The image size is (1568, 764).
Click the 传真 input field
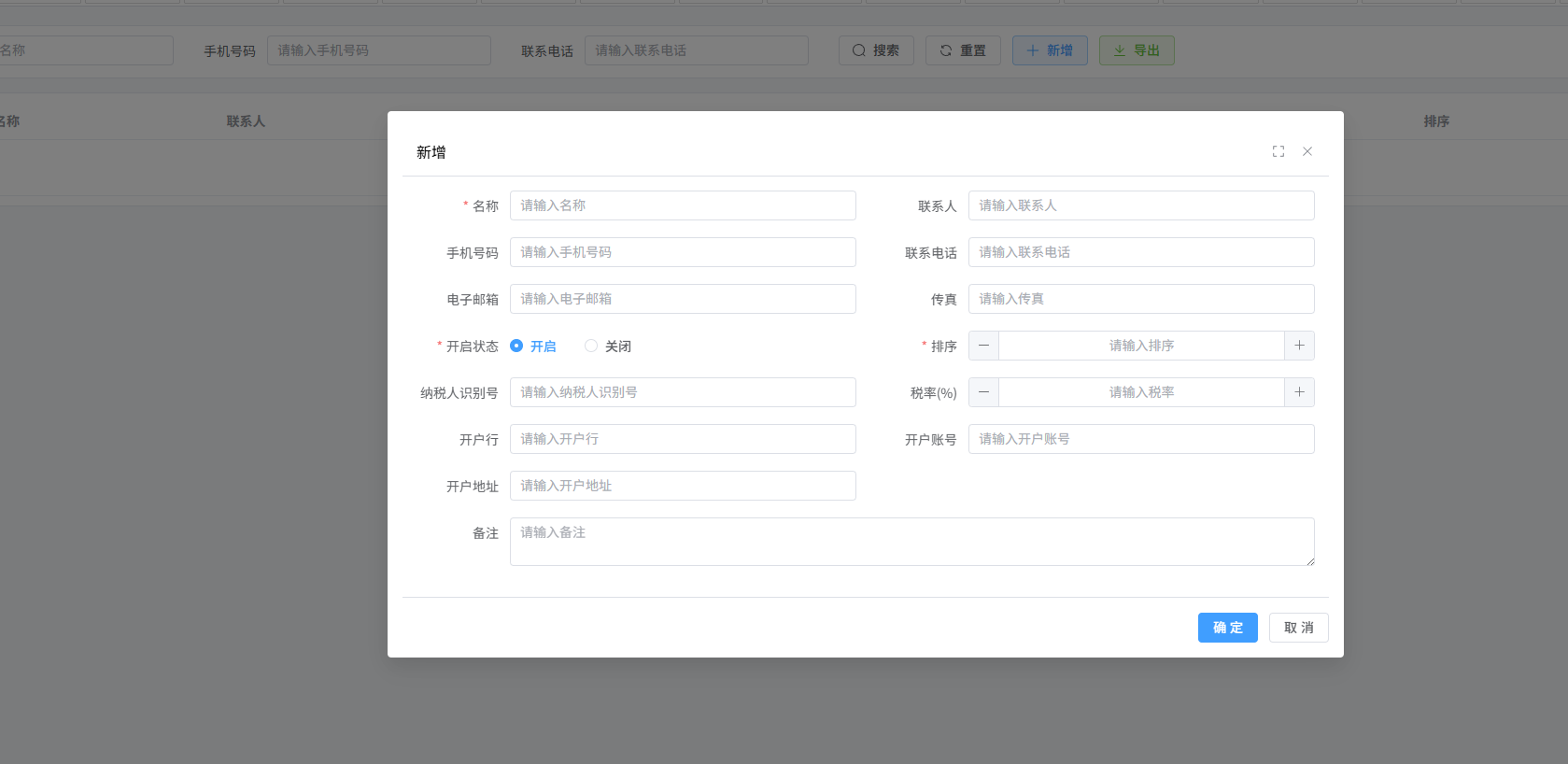[x=1141, y=299]
